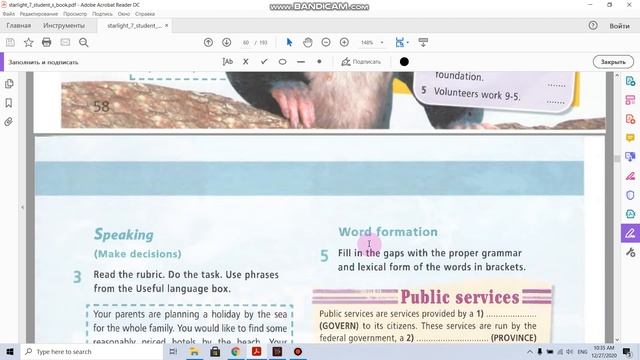This screenshot has width=640, height=360.
Task: Expand the fit page options arrow
Action: click(408, 42)
